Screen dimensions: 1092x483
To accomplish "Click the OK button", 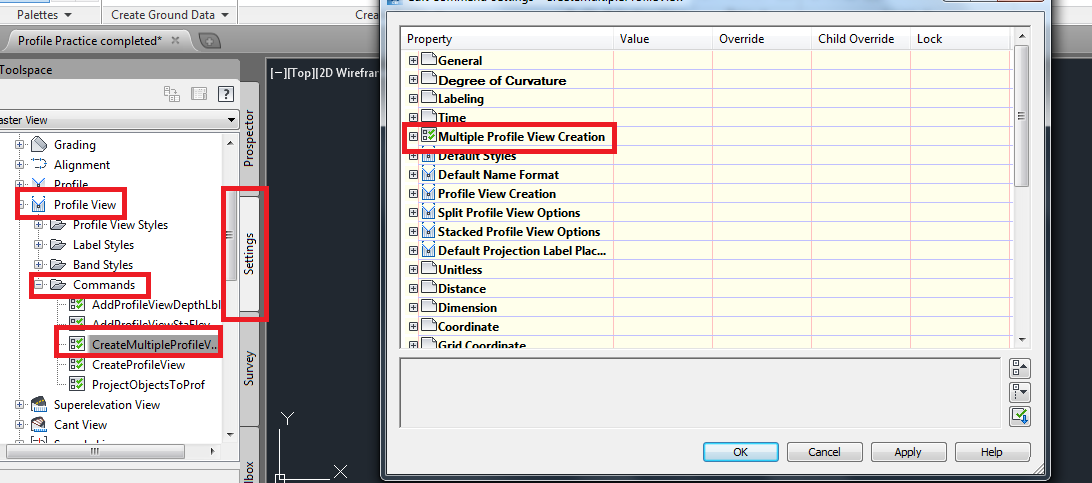I will pos(740,452).
